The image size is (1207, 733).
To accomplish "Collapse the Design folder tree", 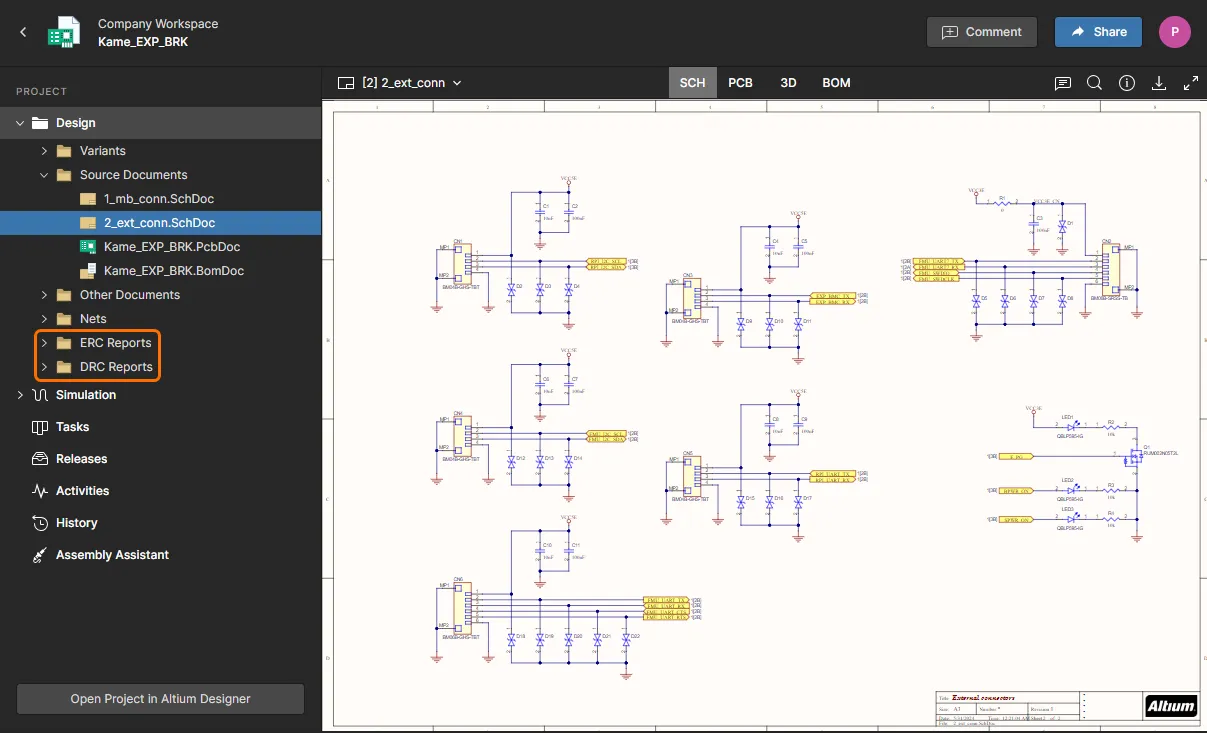I will [x=20, y=123].
